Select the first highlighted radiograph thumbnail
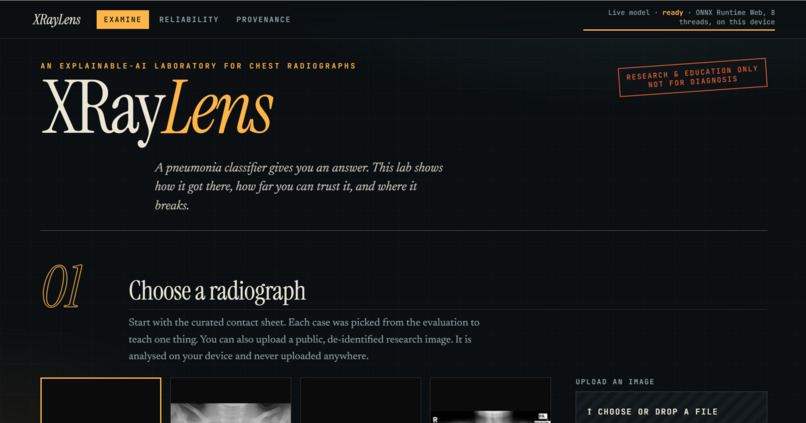The image size is (806, 423). point(101,400)
